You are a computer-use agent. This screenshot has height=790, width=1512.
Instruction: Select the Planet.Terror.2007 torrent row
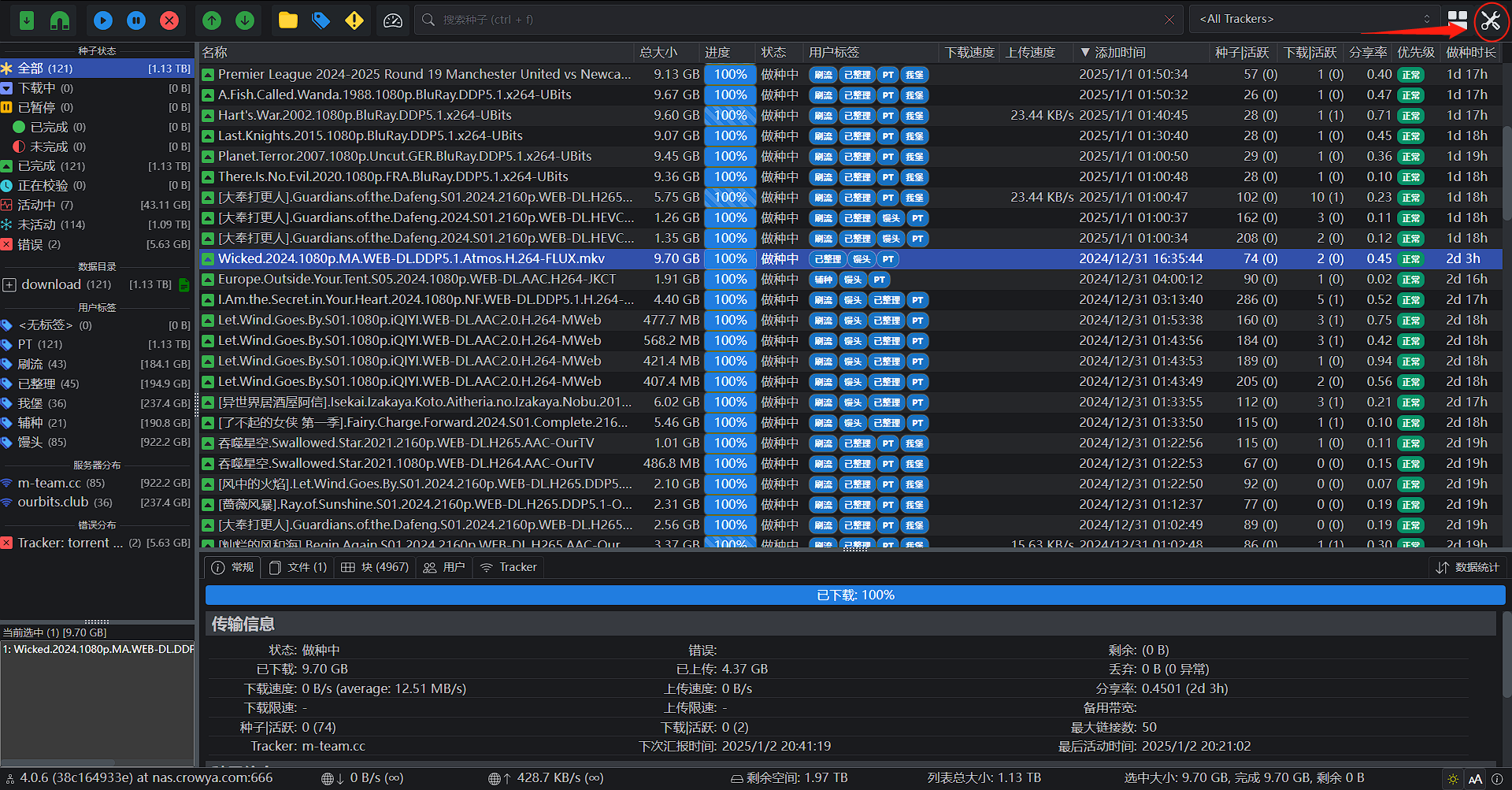tap(850, 157)
